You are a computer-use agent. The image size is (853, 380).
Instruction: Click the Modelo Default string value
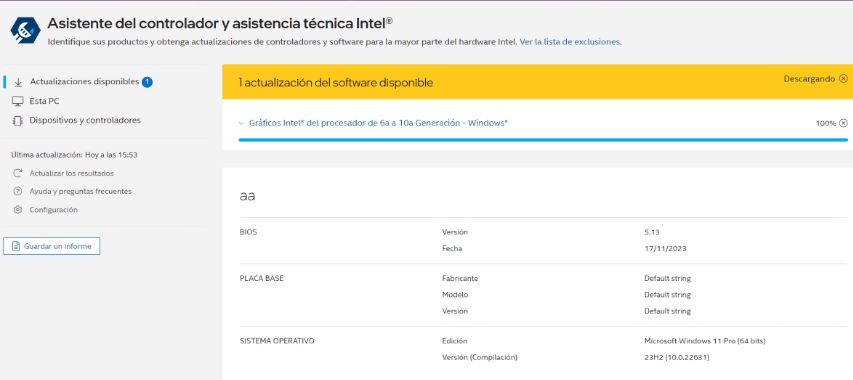667,295
